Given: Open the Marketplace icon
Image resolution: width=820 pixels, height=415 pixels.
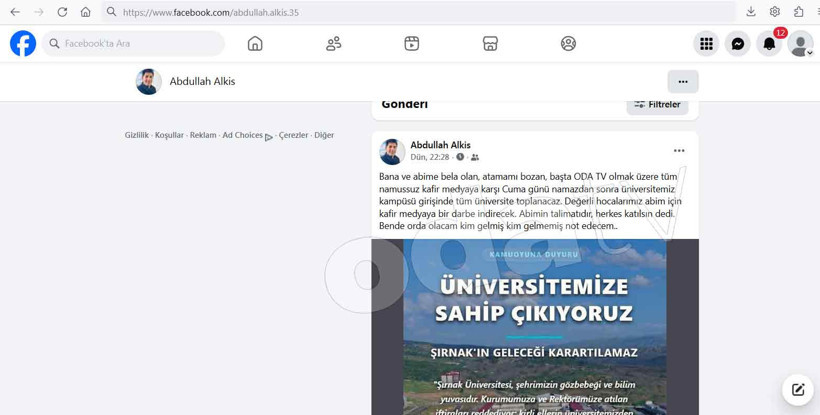Looking at the screenshot, I should pos(490,44).
